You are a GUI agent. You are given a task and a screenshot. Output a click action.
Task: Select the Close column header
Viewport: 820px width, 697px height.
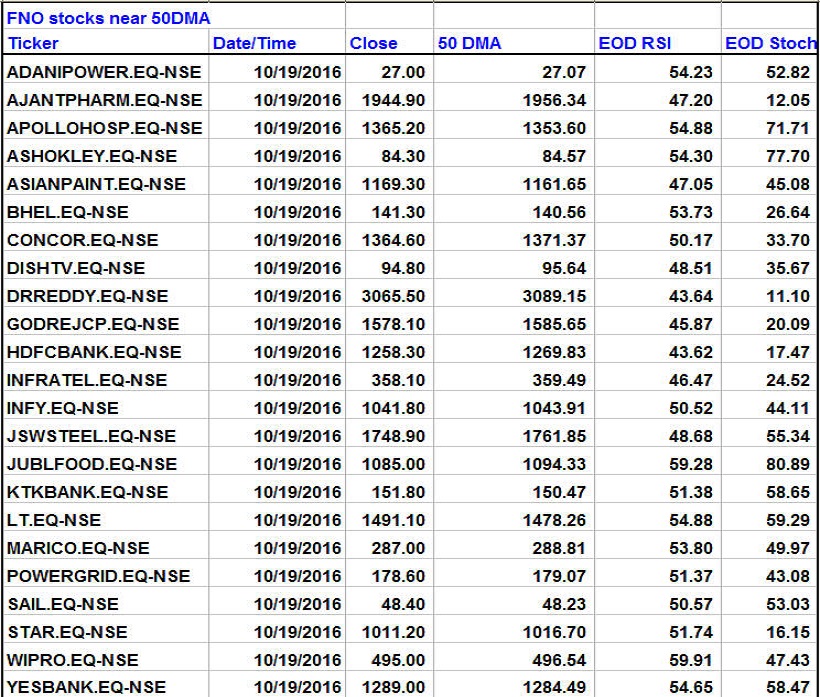374,43
